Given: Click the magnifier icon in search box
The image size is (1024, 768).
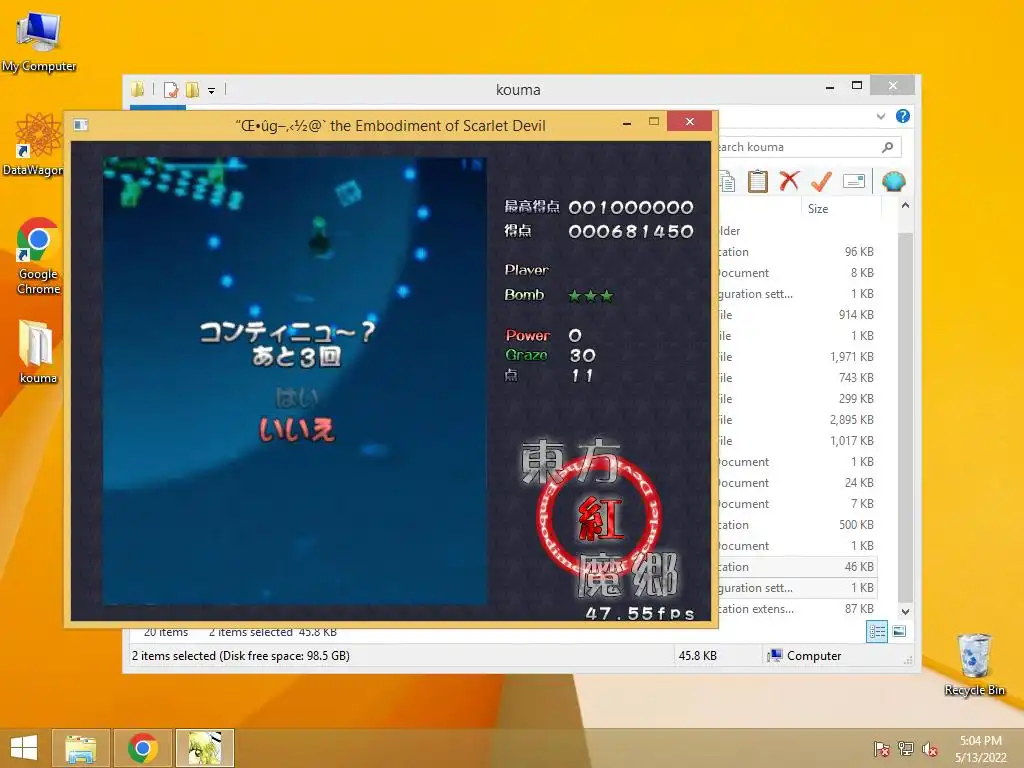Looking at the screenshot, I should [888, 147].
